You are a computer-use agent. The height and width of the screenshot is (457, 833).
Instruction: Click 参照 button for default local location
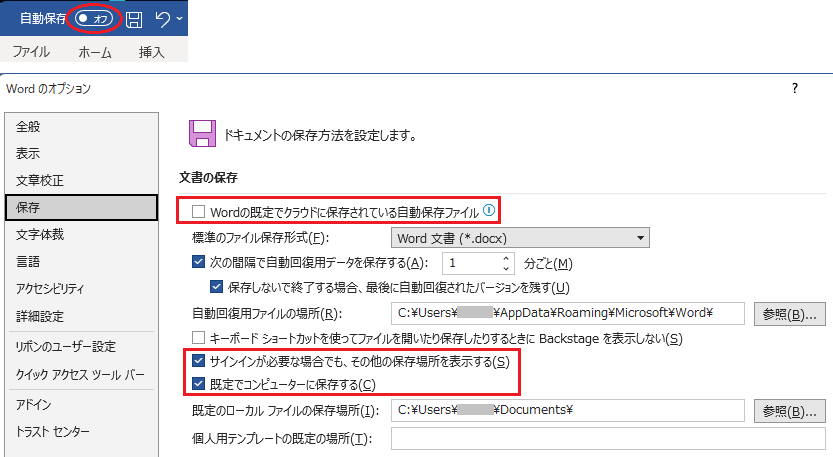789,411
